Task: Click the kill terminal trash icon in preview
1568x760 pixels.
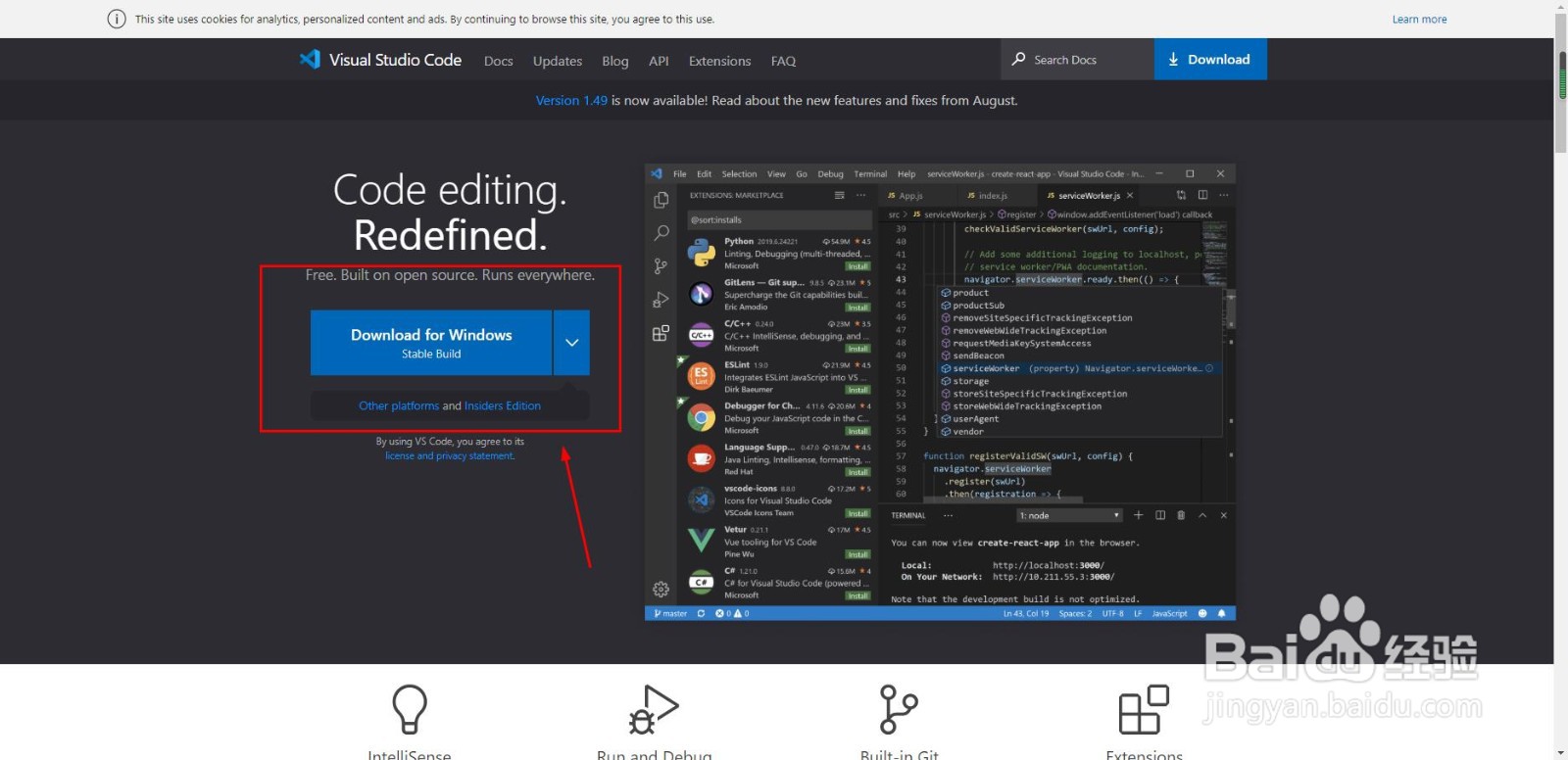Action: pyautogui.click(x=1181, y=515)
